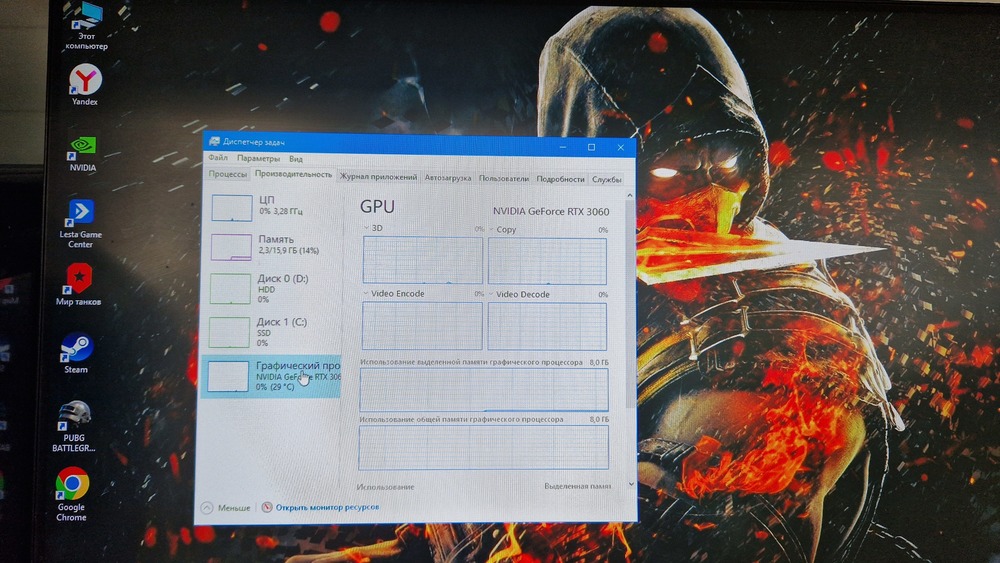Open the Steam desktop icon

tap(77, 353)
